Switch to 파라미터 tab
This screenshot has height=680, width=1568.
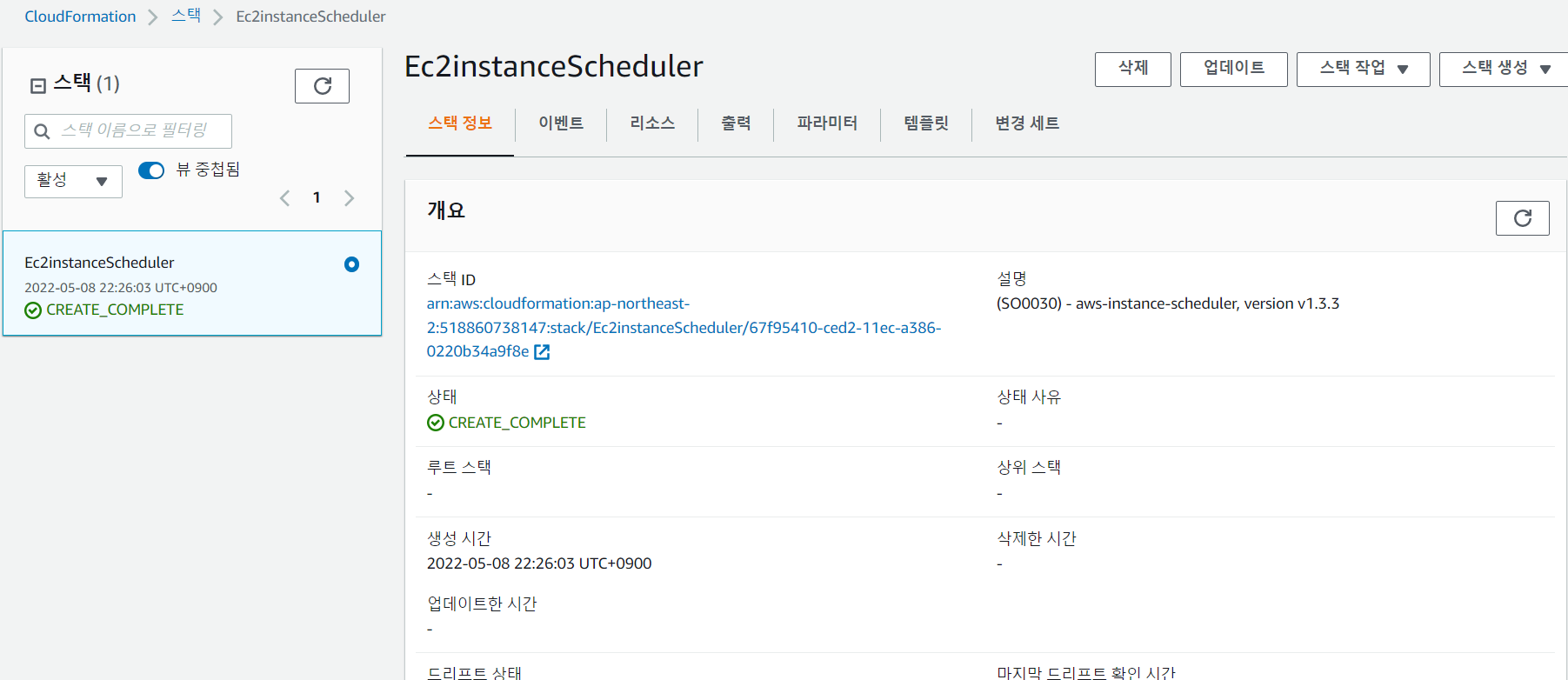click(827, 123)
